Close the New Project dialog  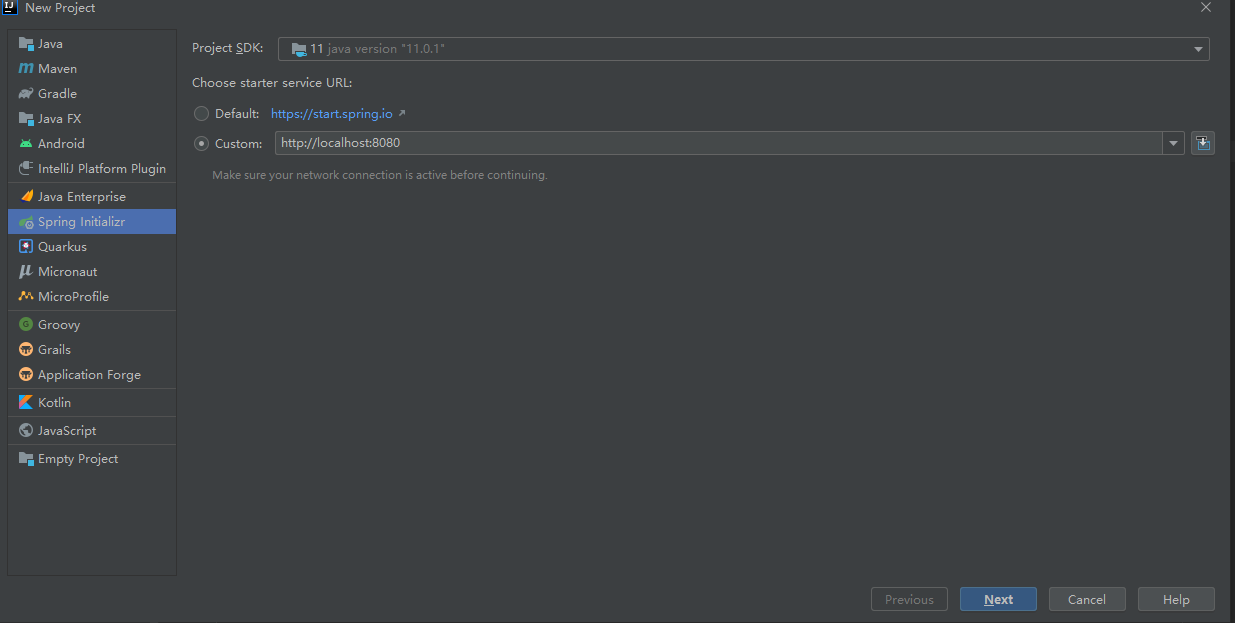point(1205,7)
